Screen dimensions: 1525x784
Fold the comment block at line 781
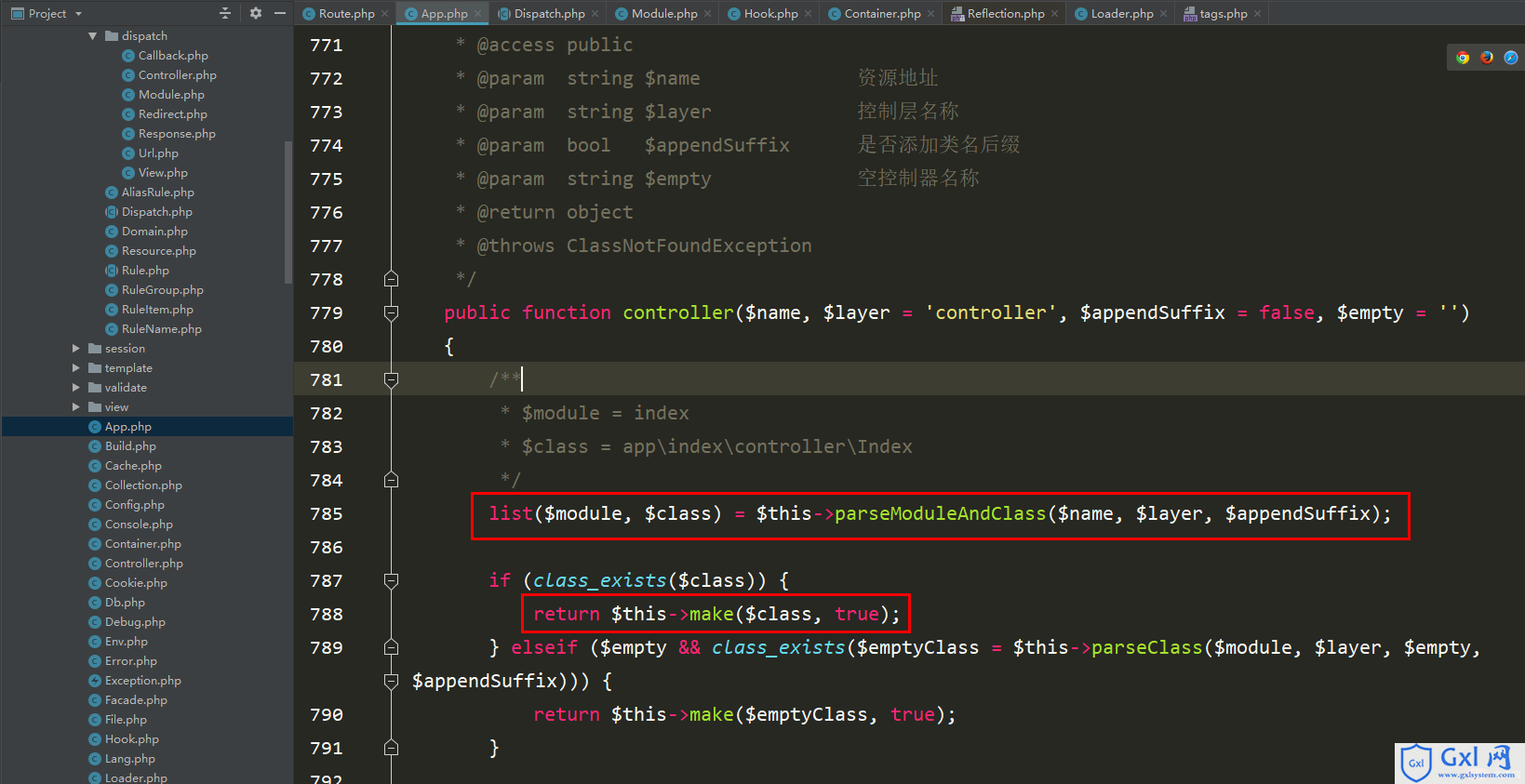tap(392, 379)
